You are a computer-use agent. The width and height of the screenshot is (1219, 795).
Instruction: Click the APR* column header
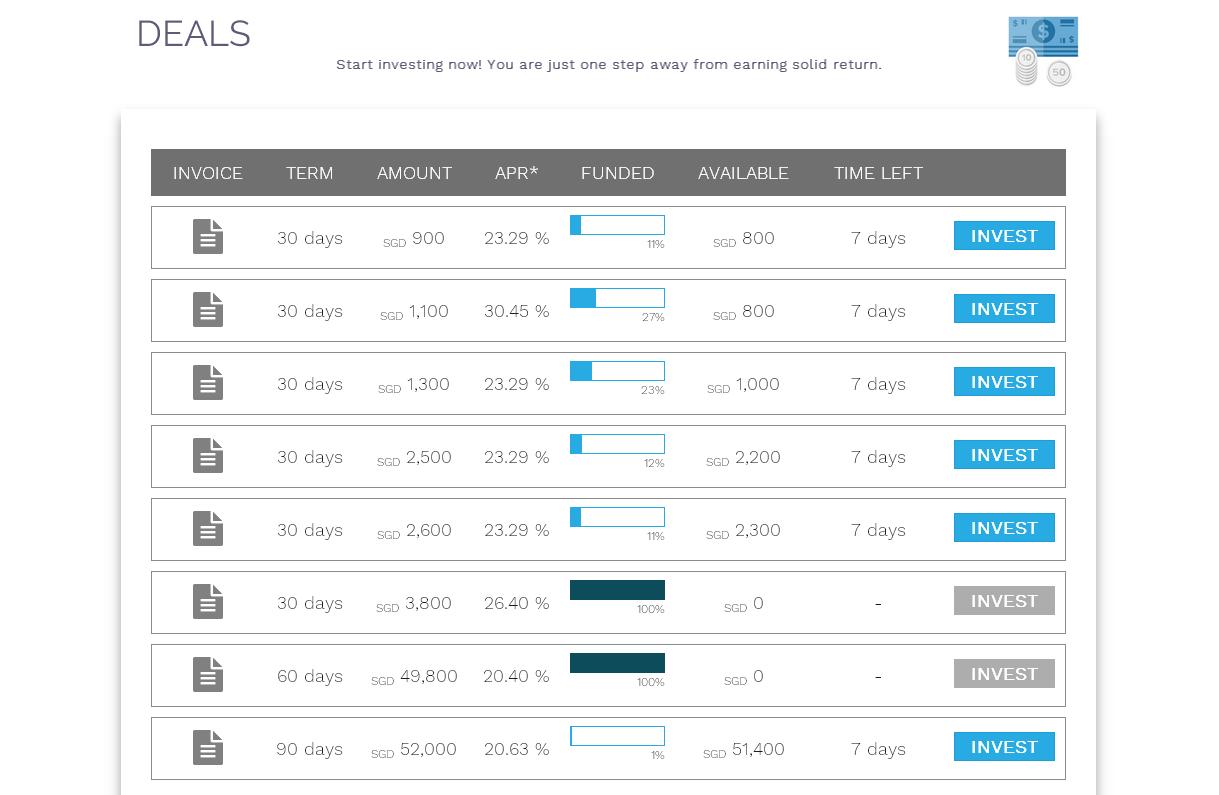[516, 173]
